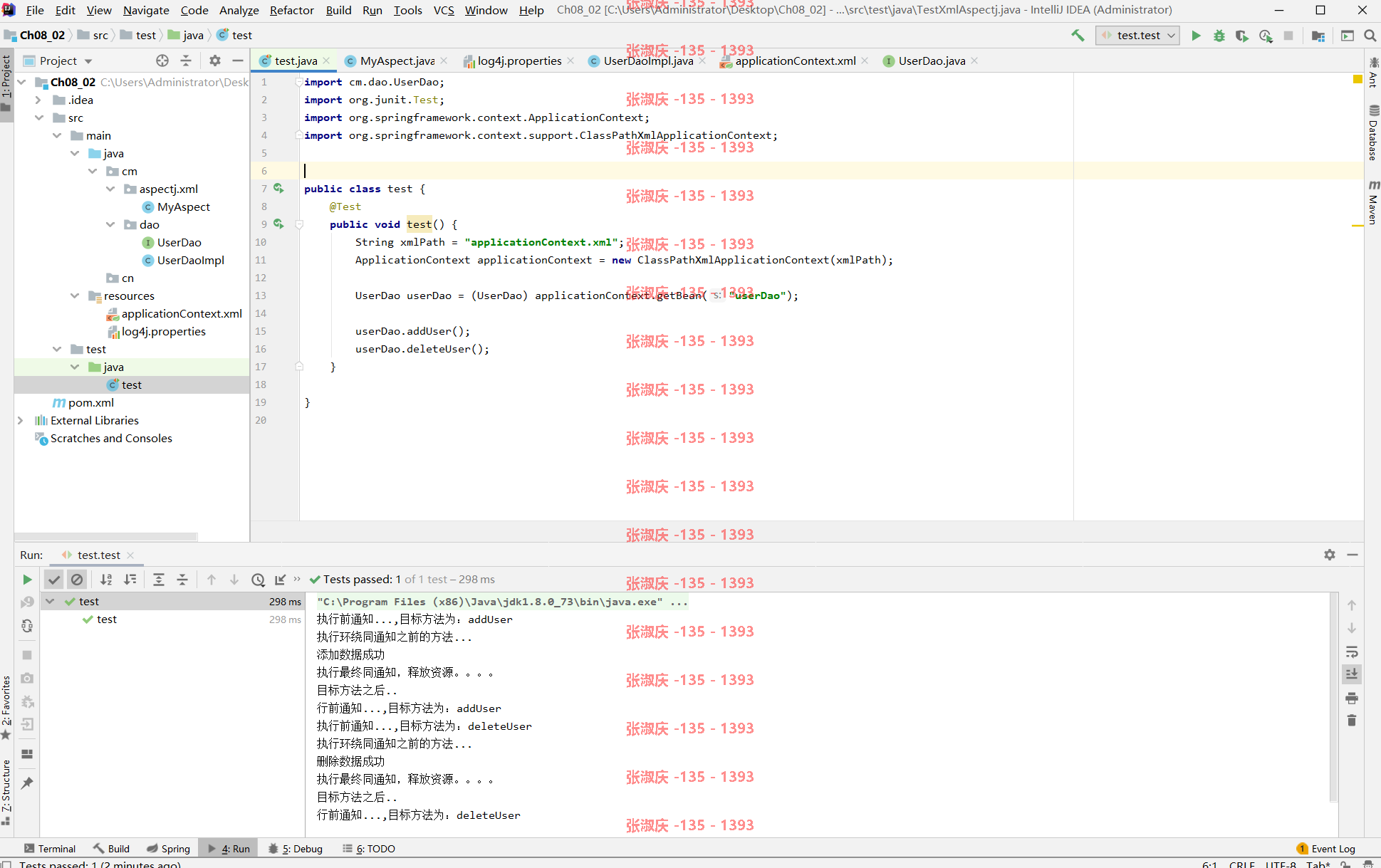Click the locate-in-project target icon
This screenshot has width=1381, height=868.
pos(162,61)
